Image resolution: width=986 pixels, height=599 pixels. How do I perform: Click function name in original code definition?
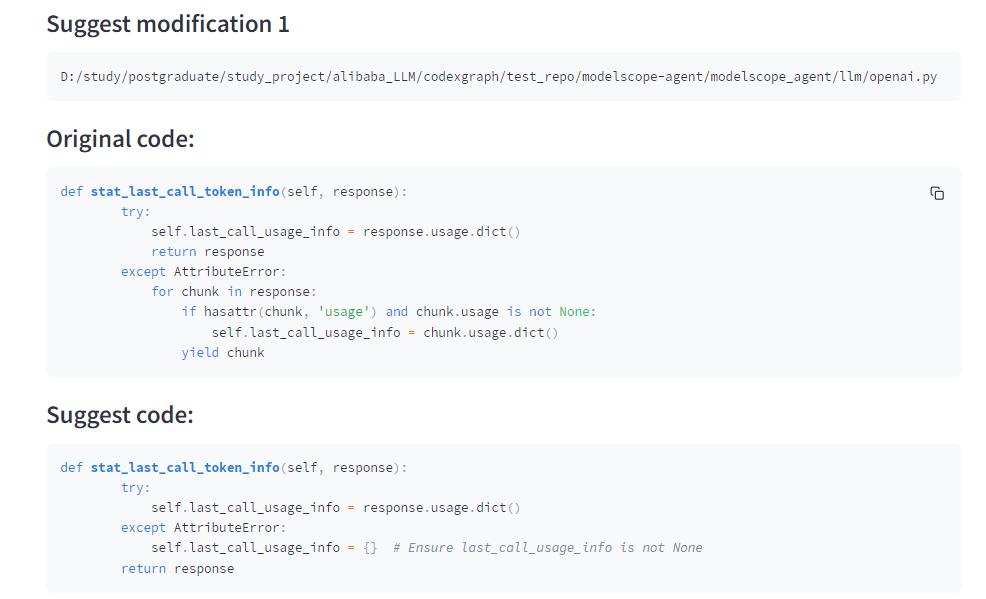185,191
